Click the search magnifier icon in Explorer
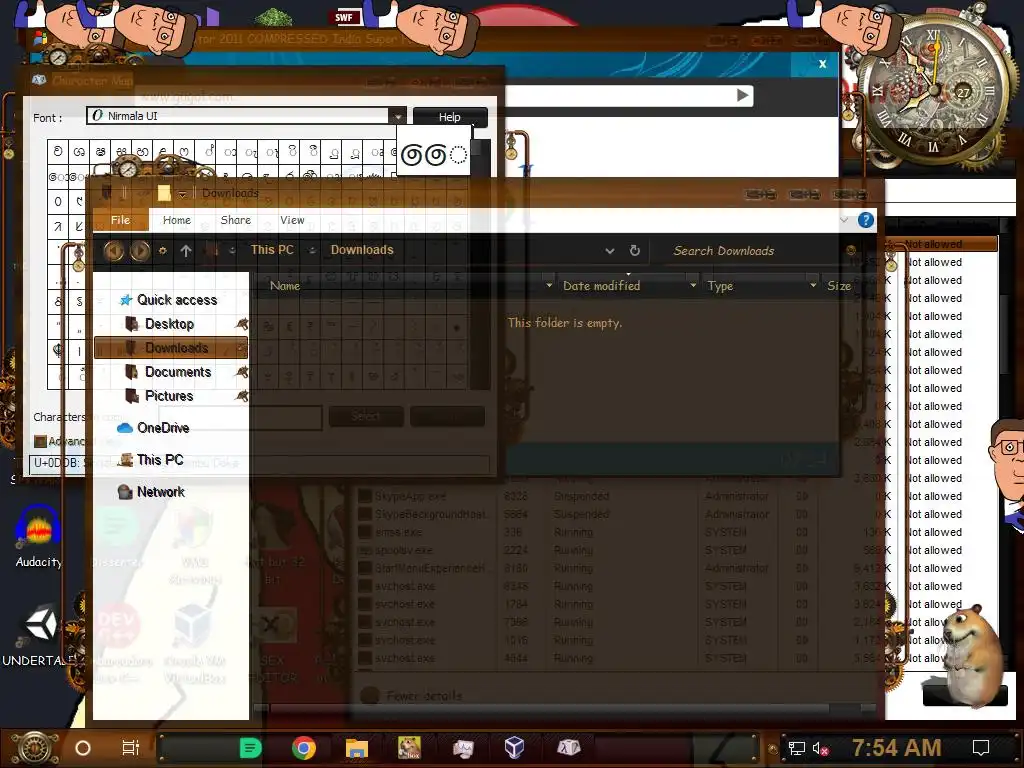1024x768 pixels. tap(850, 250)
